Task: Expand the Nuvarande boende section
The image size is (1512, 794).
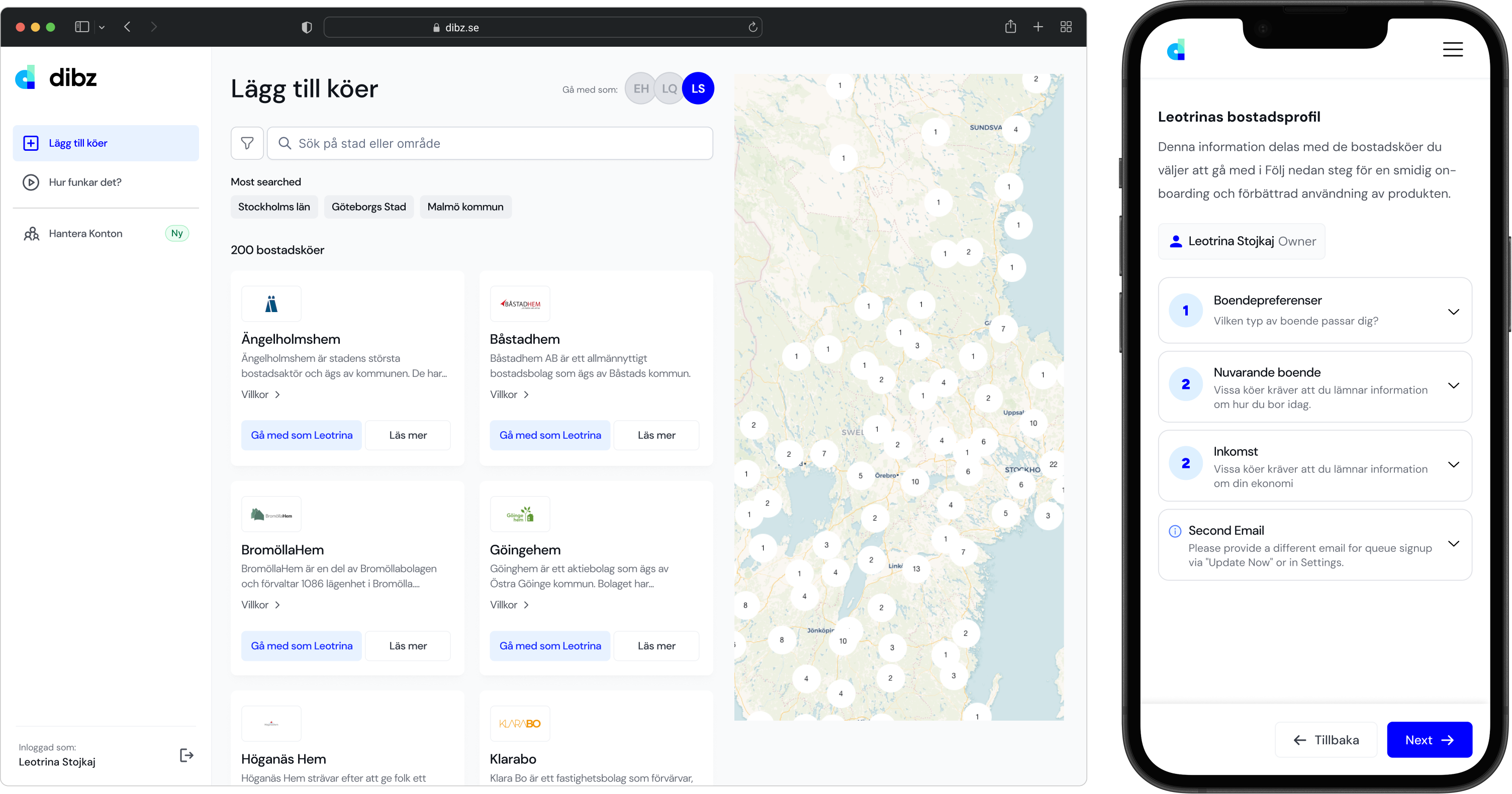Action: pyautogui.click(x=1453, y=385)
